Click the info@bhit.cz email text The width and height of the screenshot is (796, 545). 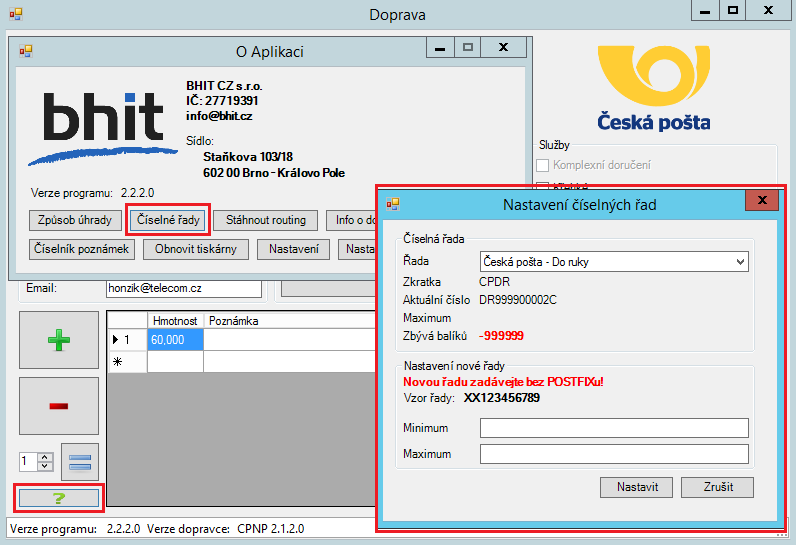(219, 116)
